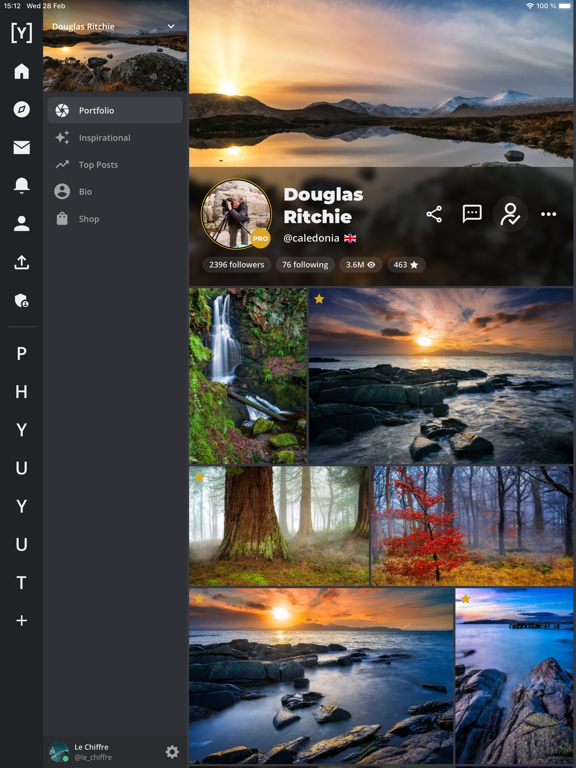This screenshot has width=576, height=768.
Task: Open the messages envelope icon
Action: 22,147
